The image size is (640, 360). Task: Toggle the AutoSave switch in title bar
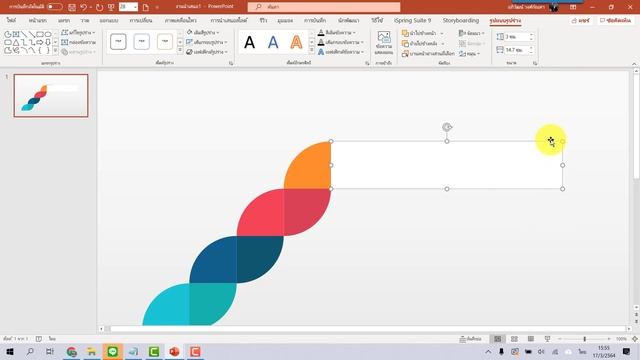pyautogui.click(x=55, y=7)
